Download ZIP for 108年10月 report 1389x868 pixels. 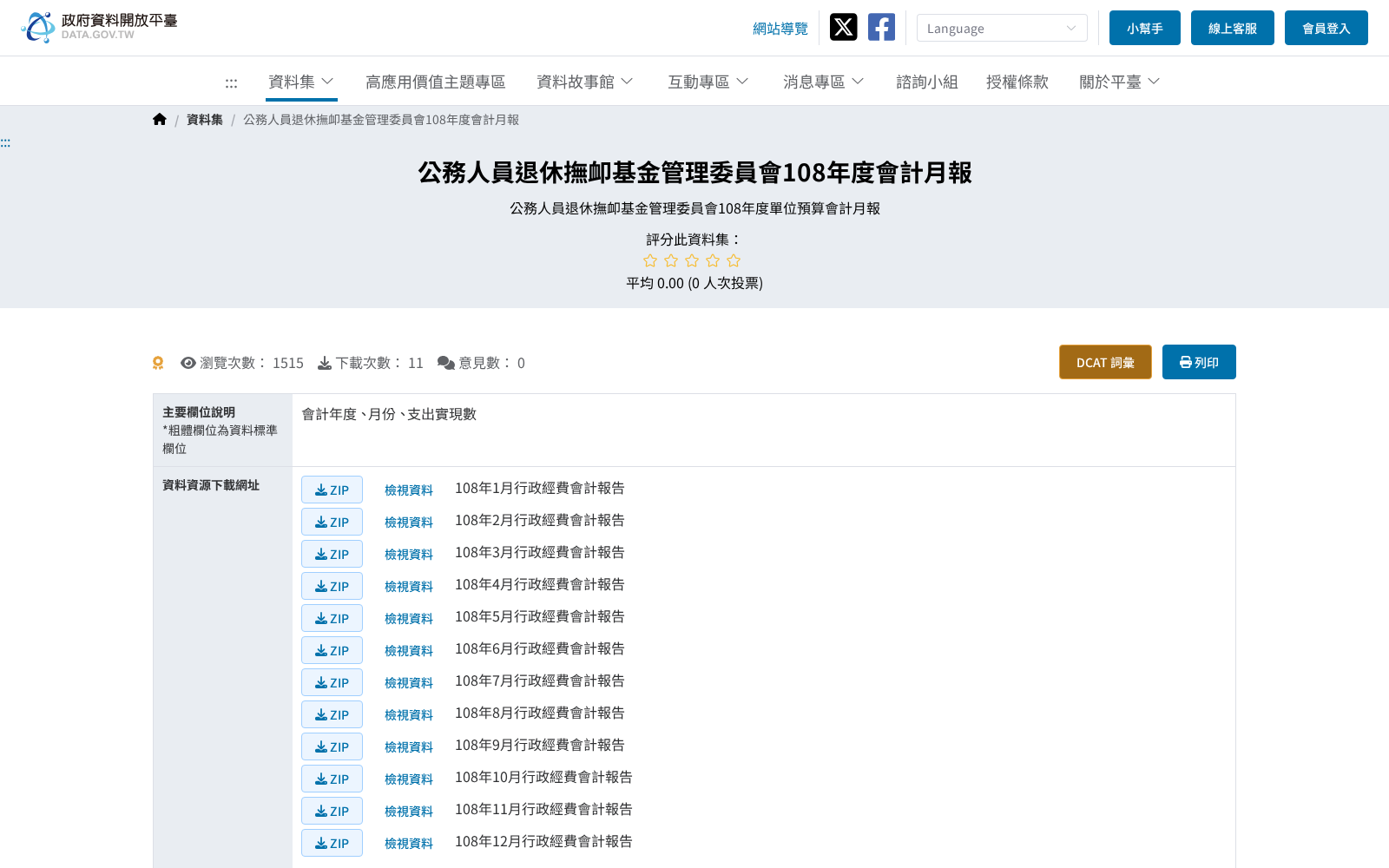332,779
